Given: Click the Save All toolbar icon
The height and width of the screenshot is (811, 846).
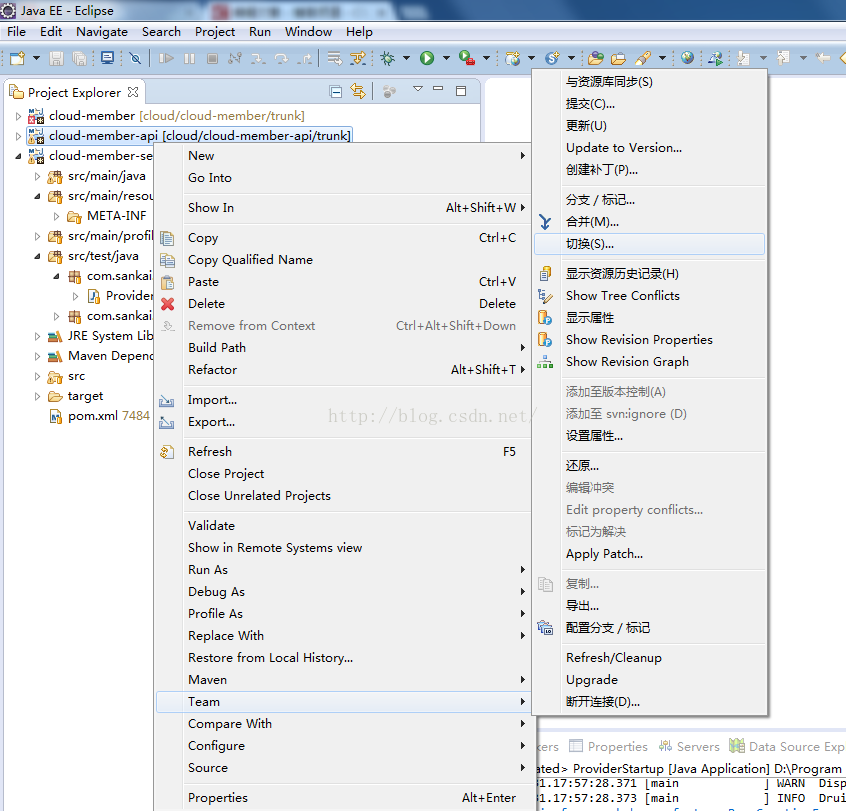Looking at the screenshot, I should click(79, 58).
